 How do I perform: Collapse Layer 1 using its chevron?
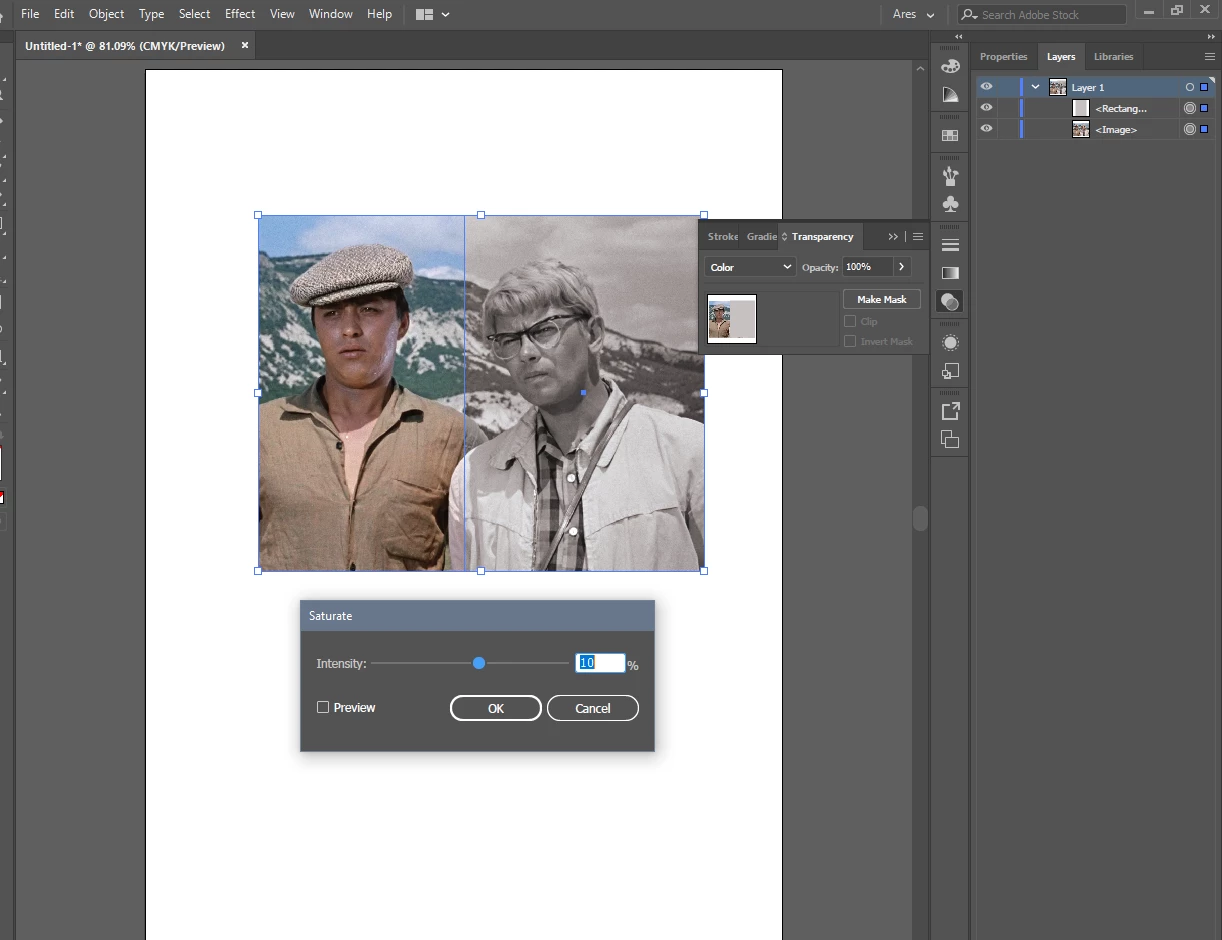point(1035,87)
